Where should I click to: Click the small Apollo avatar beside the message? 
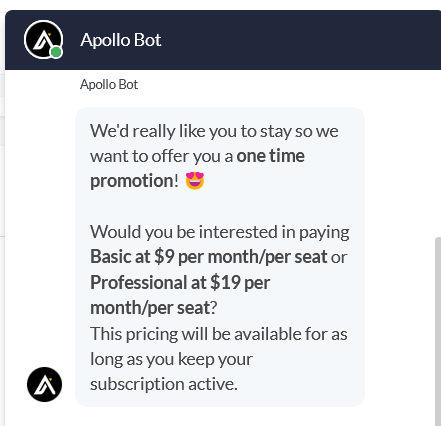pyautogui.click(x=44, y=384)
